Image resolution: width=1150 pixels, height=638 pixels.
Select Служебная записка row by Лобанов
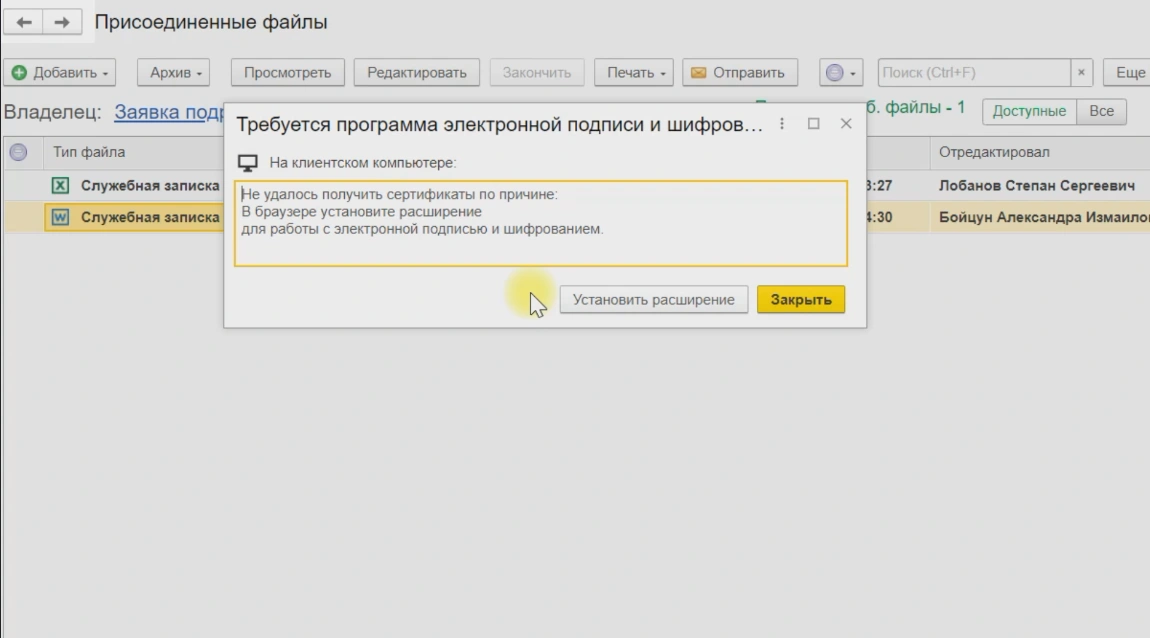150,186
